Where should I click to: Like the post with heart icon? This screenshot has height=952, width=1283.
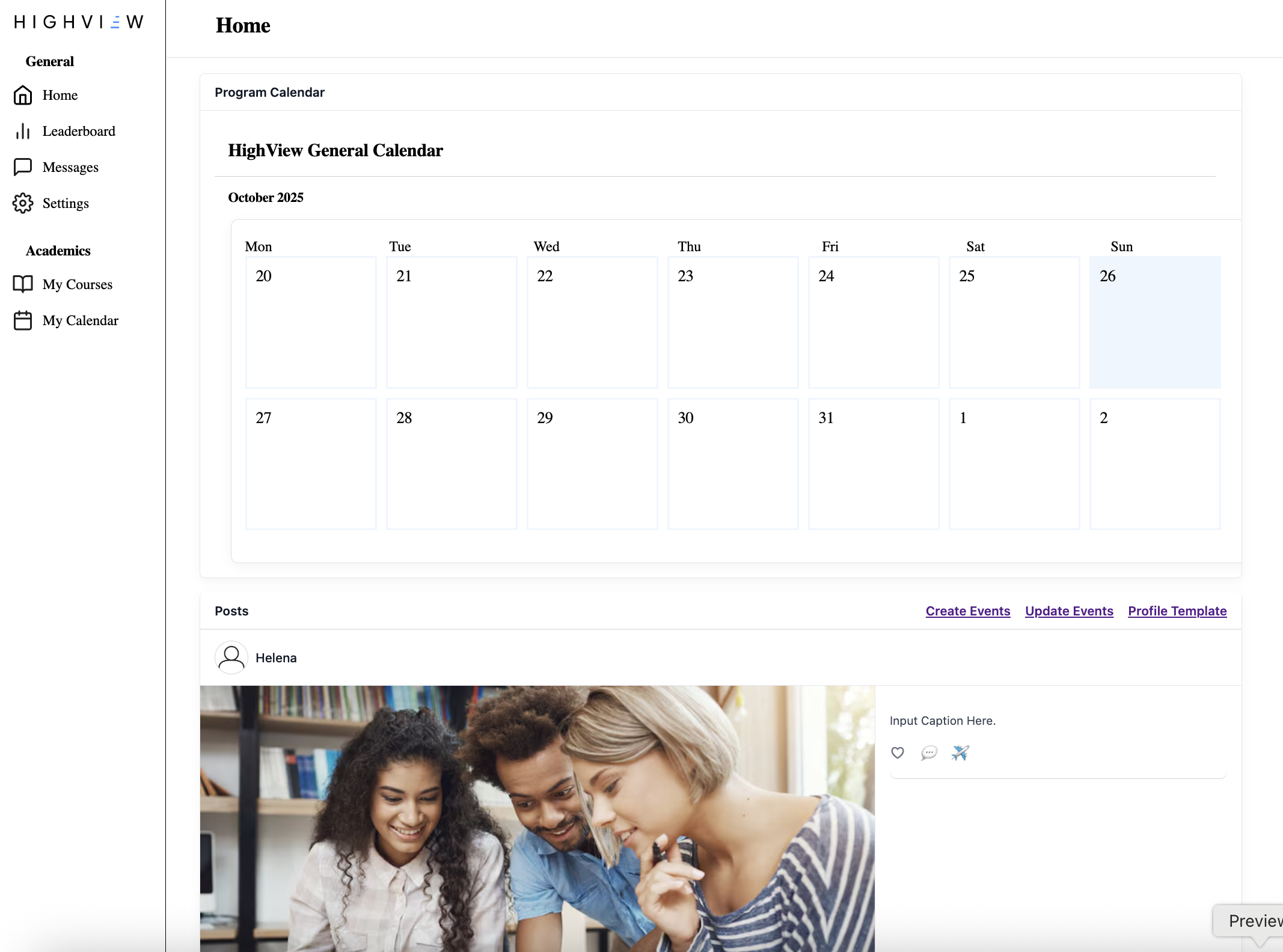[898, 752]
